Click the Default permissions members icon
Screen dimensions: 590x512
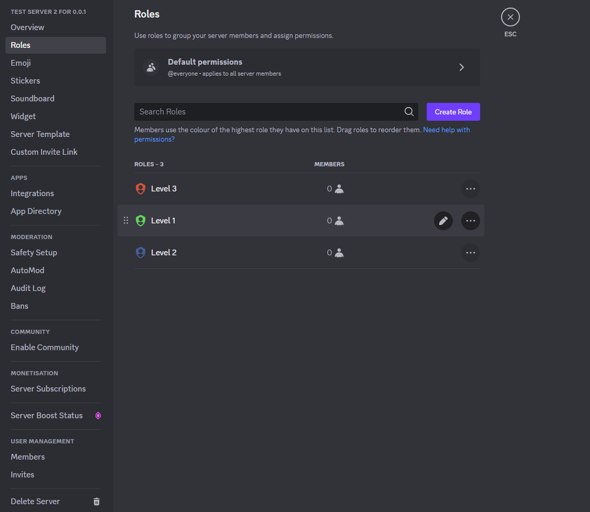tap(151, 67)
